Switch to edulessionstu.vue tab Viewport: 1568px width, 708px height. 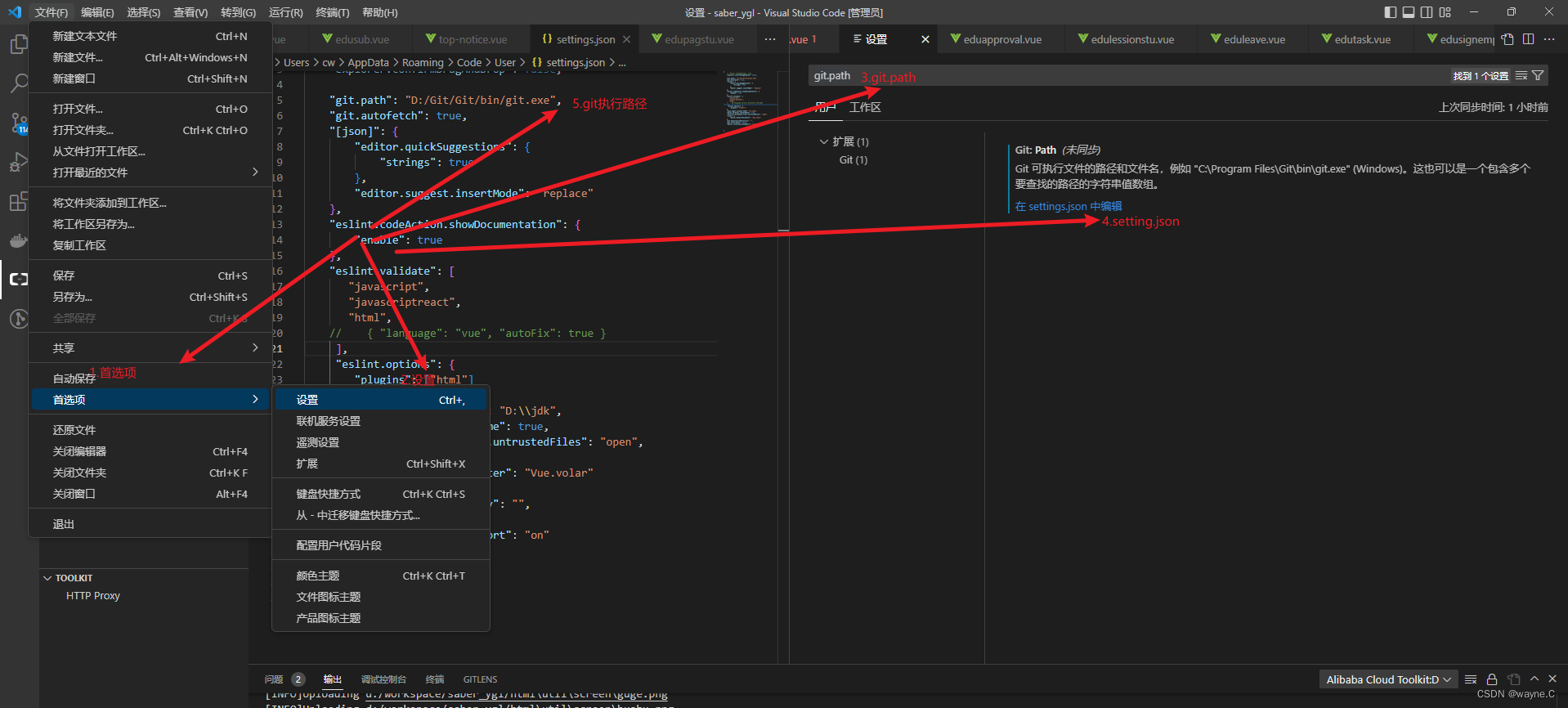coord(1131,39)
